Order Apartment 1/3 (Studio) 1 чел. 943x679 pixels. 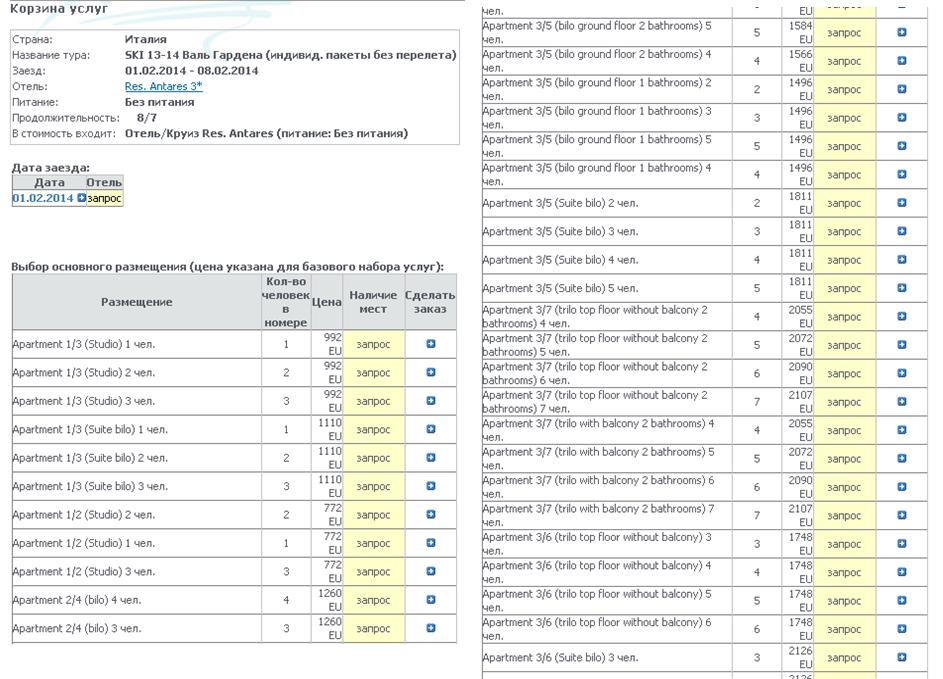(431, 344)
